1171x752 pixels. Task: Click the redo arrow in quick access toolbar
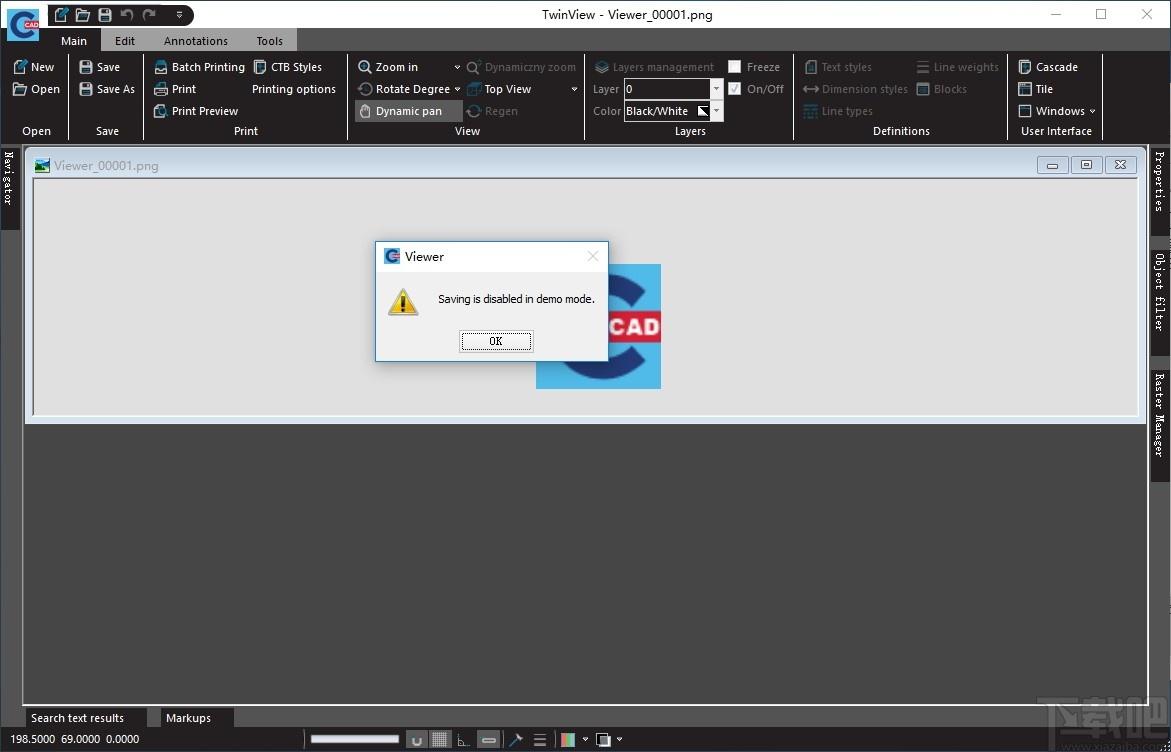[149, 14]
